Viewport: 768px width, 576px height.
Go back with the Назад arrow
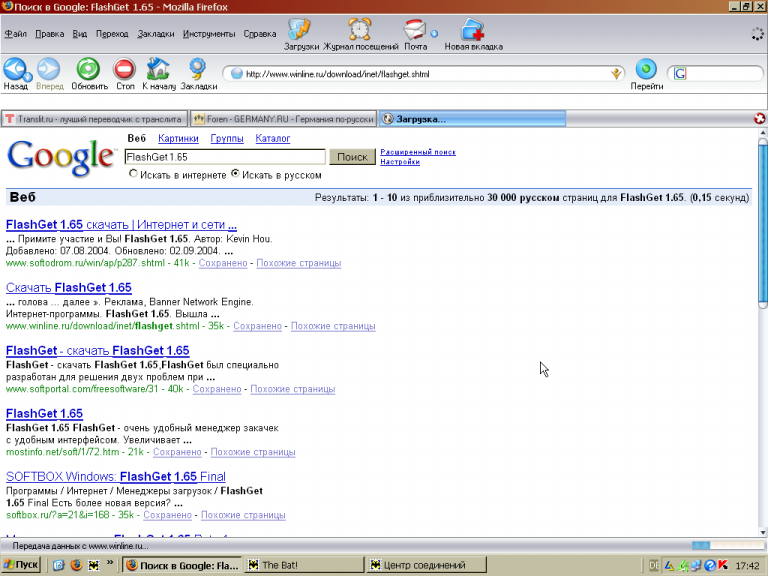point(16,70)
